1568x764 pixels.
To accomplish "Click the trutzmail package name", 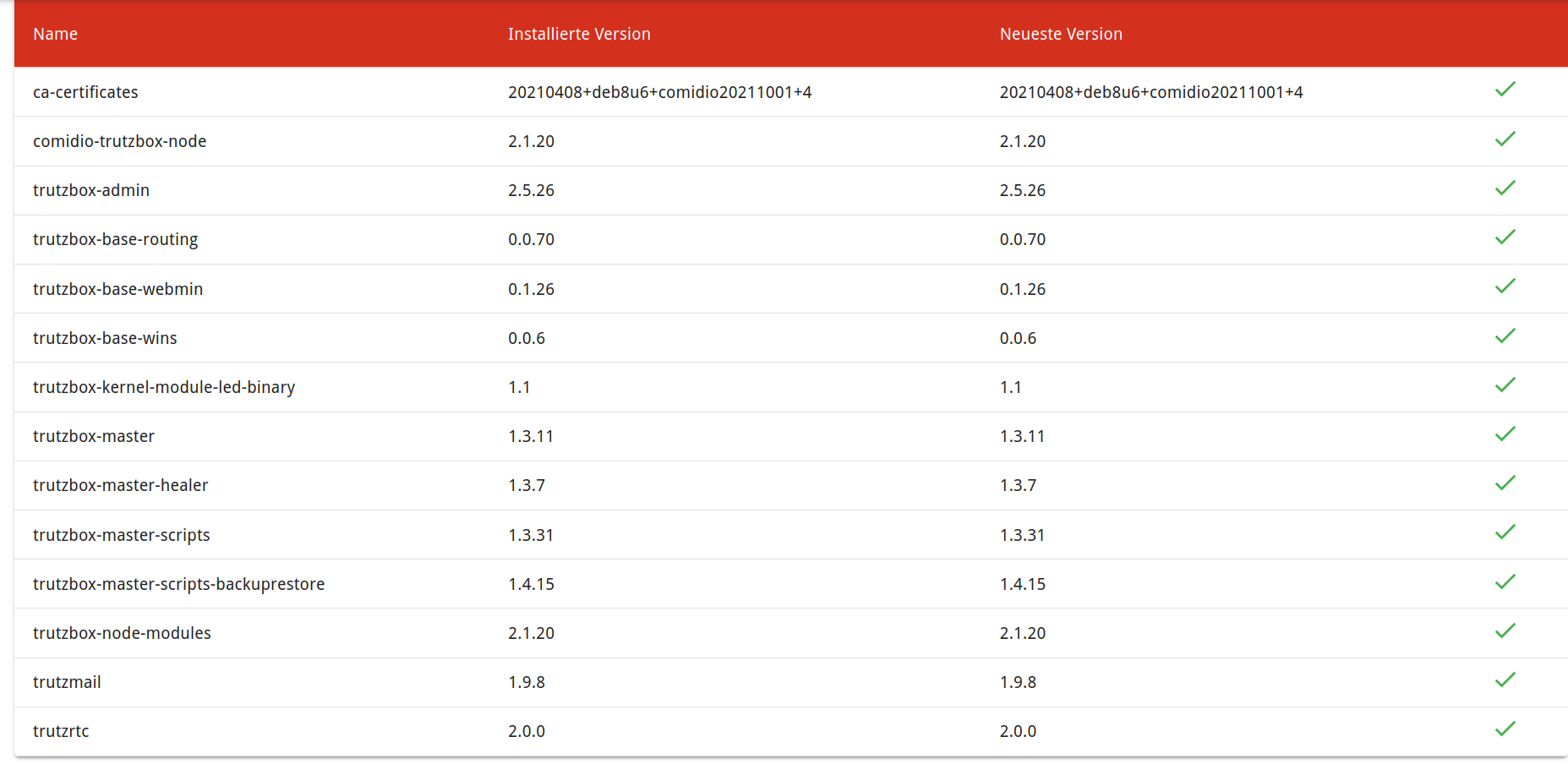I will click(x=67, y=682).
